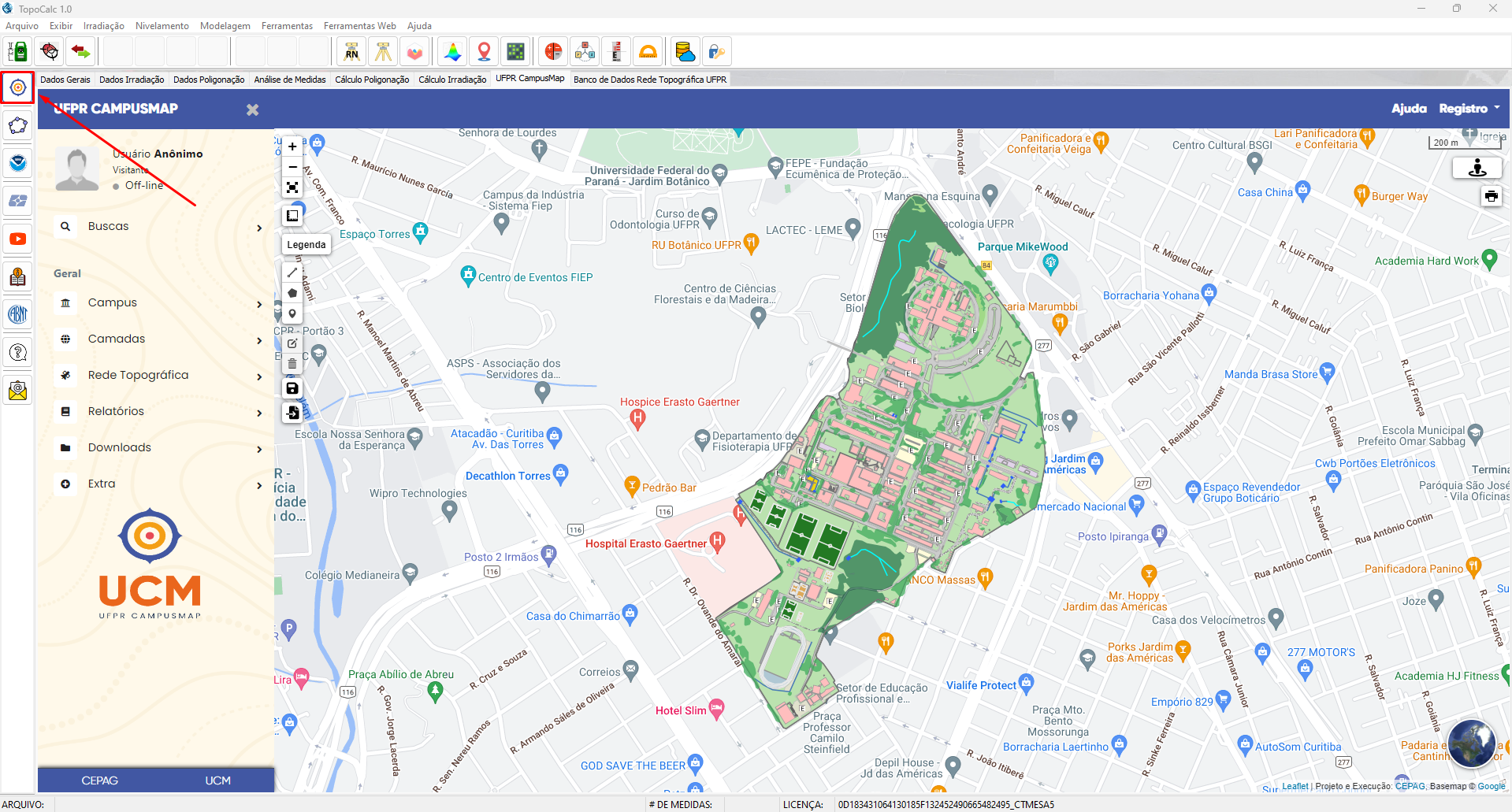This screenshot has height=812, width=1512.
Task: Click the network diagram toolbar icon
Action: coord(585,52)
